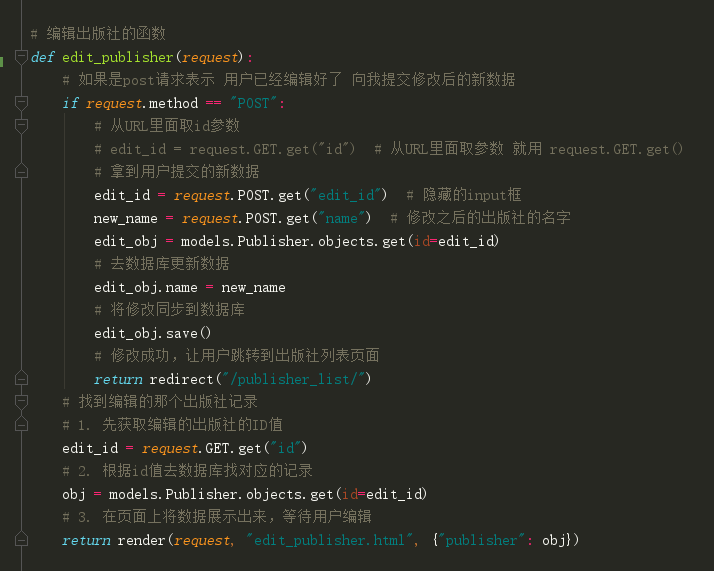714x571 pixels.
Task: Collapse the edit_publisher function fold marker
Action: pyautogui.click(x=21, y=57)
